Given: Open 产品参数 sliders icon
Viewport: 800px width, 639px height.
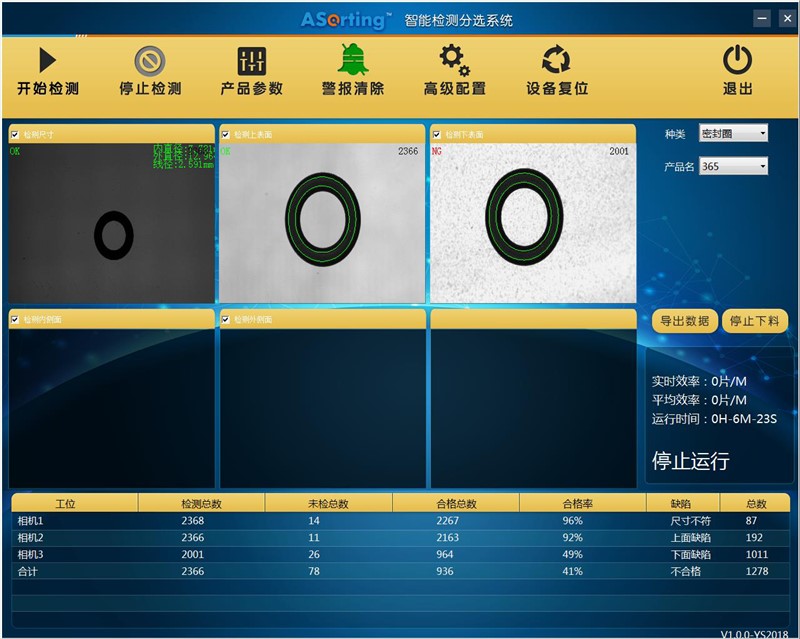Looking at the screenshot, I should pos(252,61).
